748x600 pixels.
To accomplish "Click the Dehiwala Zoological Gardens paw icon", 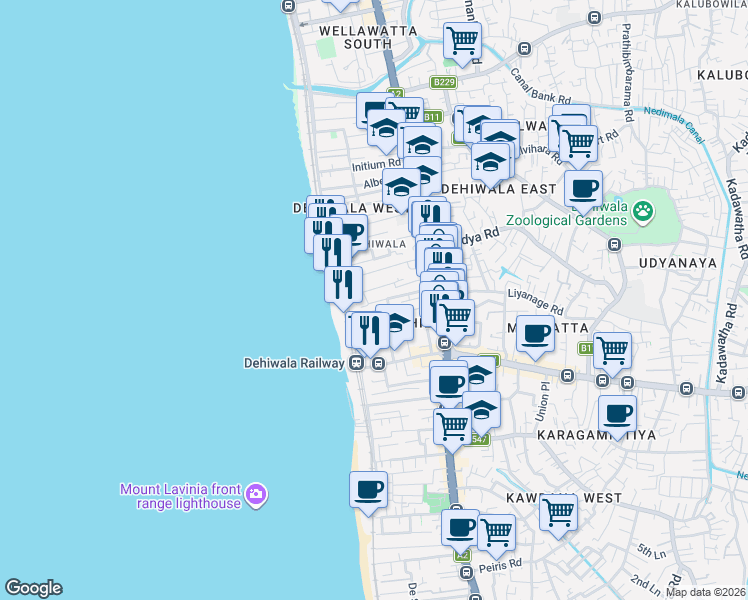I will tap(643, 211).
